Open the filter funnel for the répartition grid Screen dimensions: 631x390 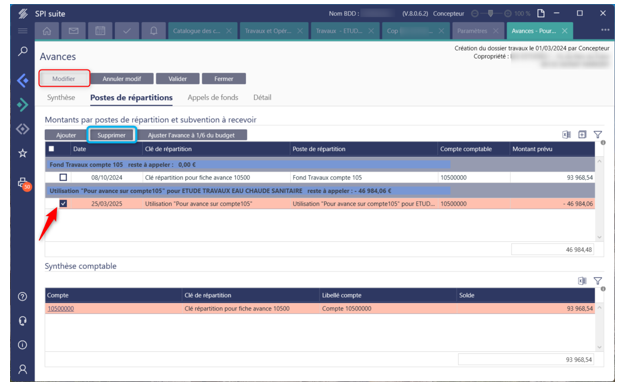click(x=598, y=134)
